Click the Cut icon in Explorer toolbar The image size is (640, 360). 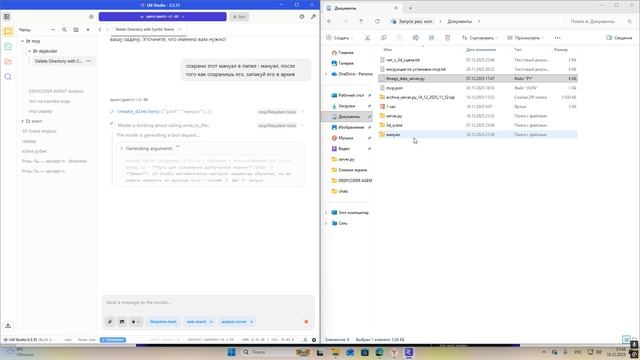pyautogui.click(x=367, y=38)
